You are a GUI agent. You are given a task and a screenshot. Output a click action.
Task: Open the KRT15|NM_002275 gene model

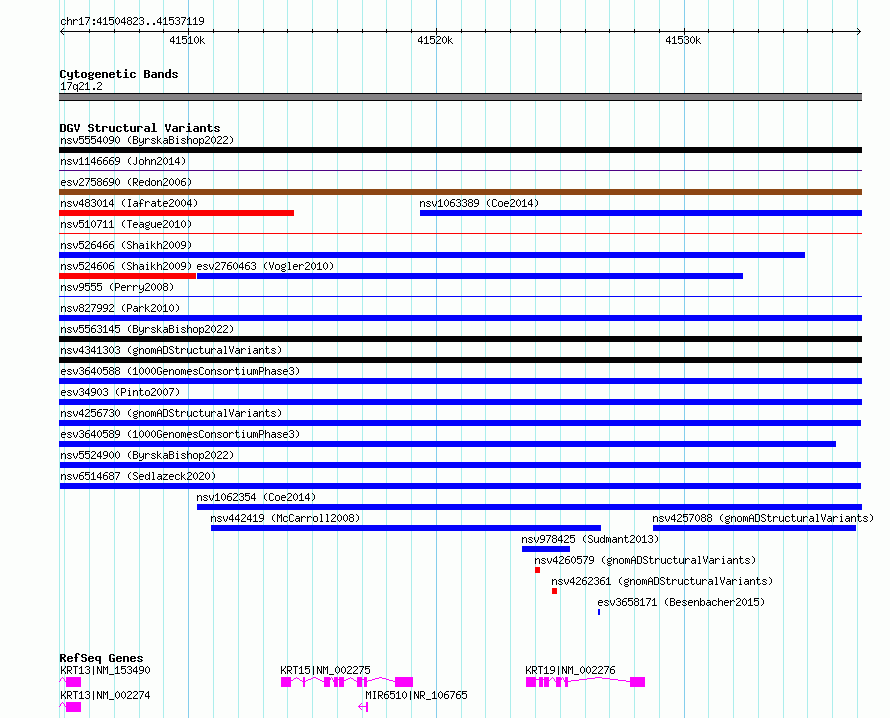(x=347, y=682)
